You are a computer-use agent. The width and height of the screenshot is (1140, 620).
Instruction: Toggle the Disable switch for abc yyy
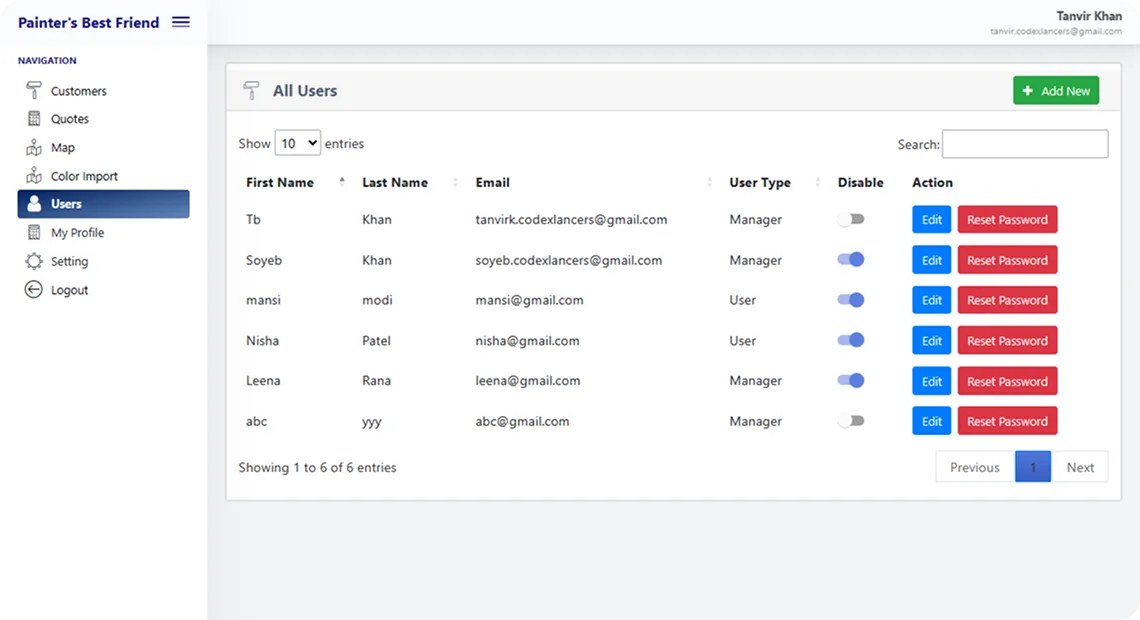(851, 421)
